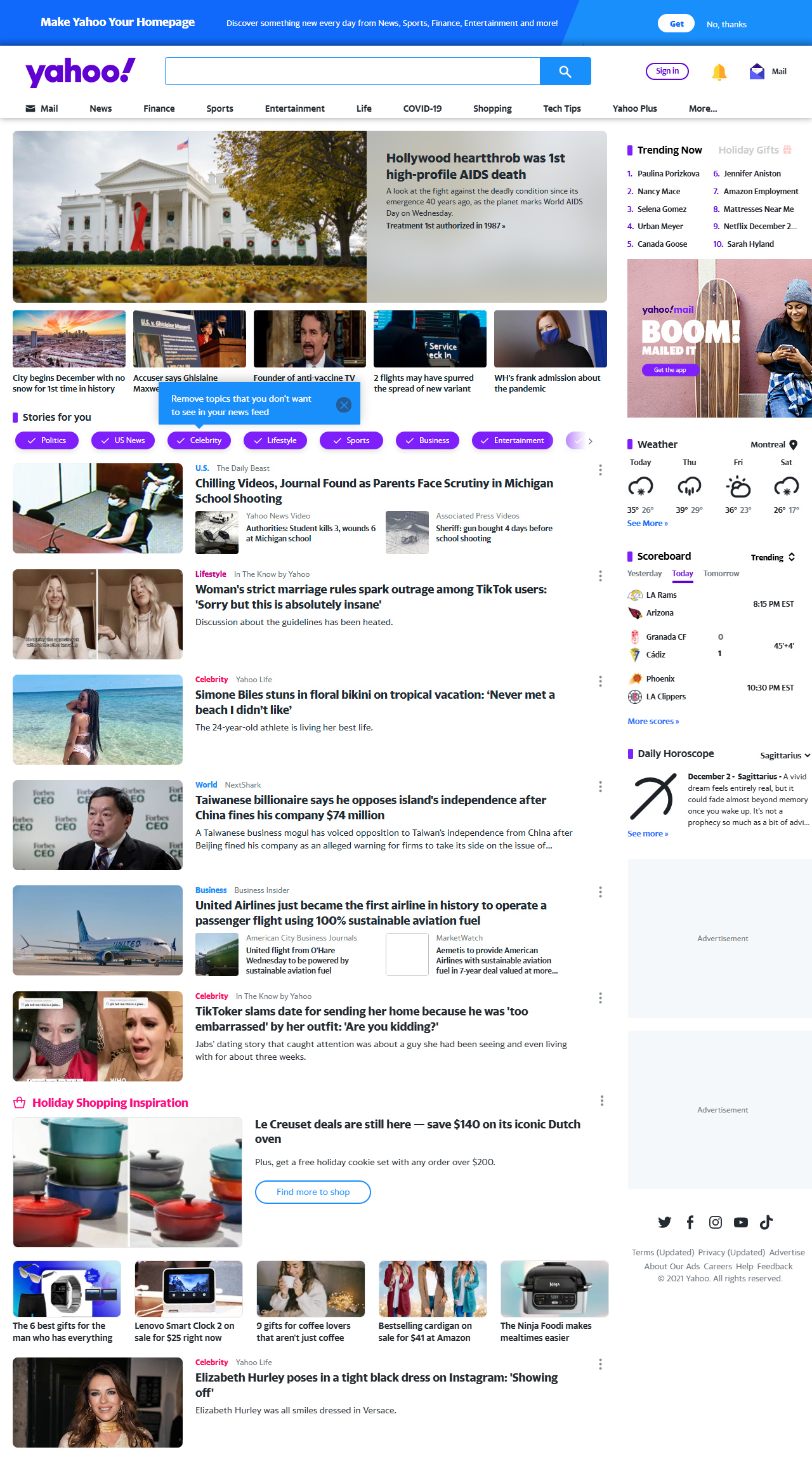Click the Yahoo logo
812x1466 pixels.
click(x=81, y=72)
